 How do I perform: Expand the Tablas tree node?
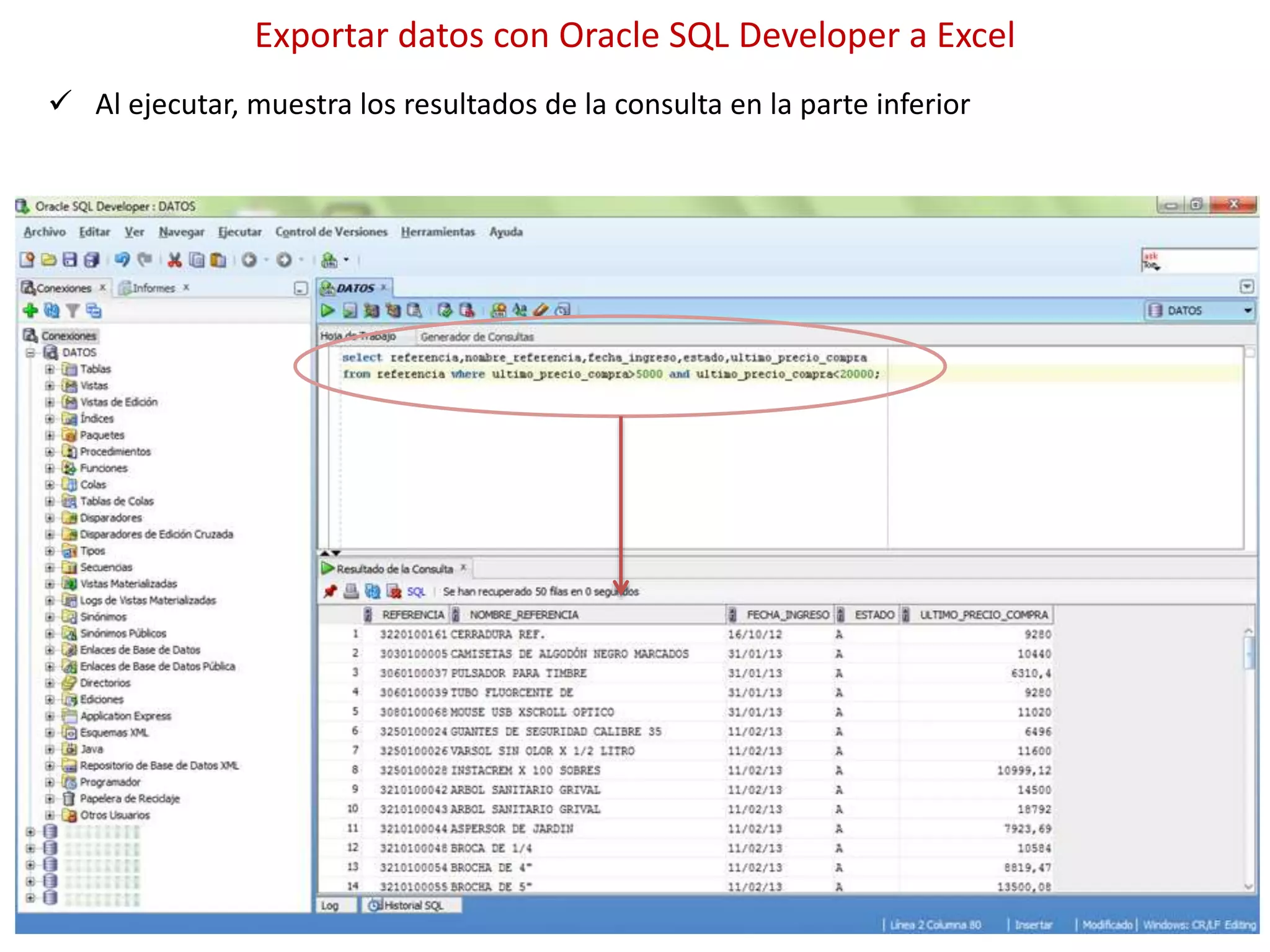coord(50,369)
